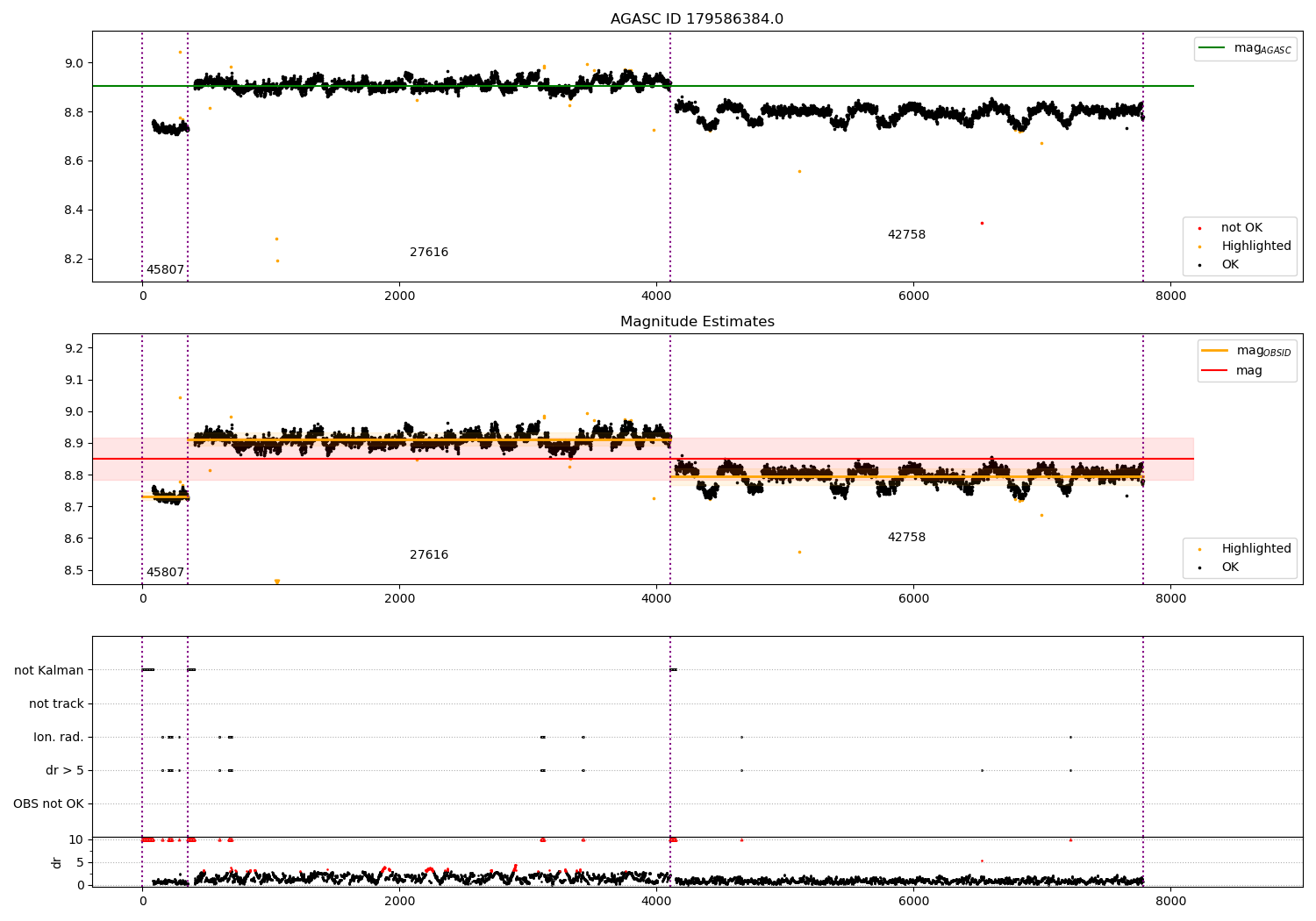This screenshot has width=1316, height=921.
Task: Click the "OBS not OK" row label
Action: point(48,803)
